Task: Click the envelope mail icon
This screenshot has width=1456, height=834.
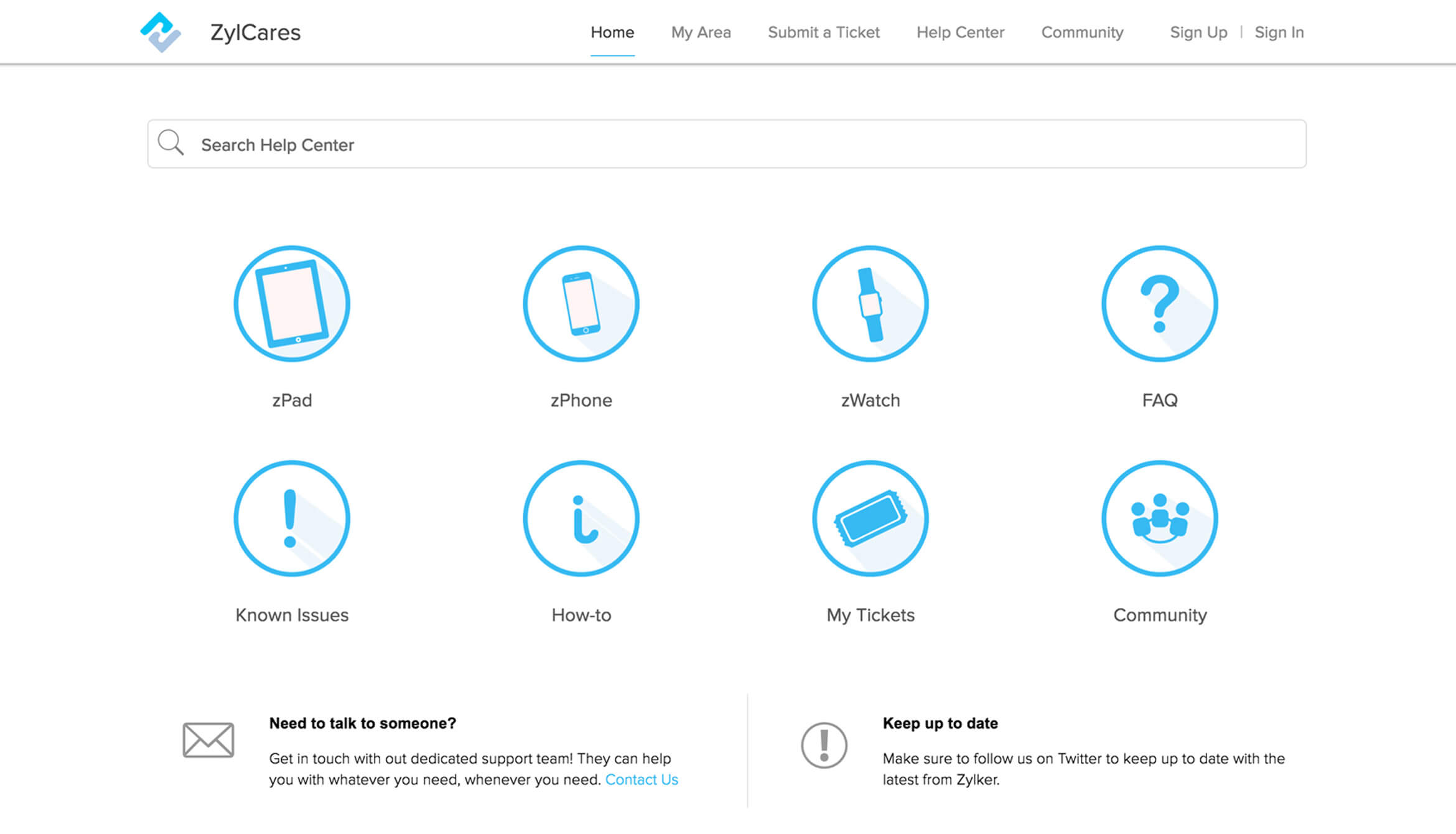Action: (x=208, y=740)
